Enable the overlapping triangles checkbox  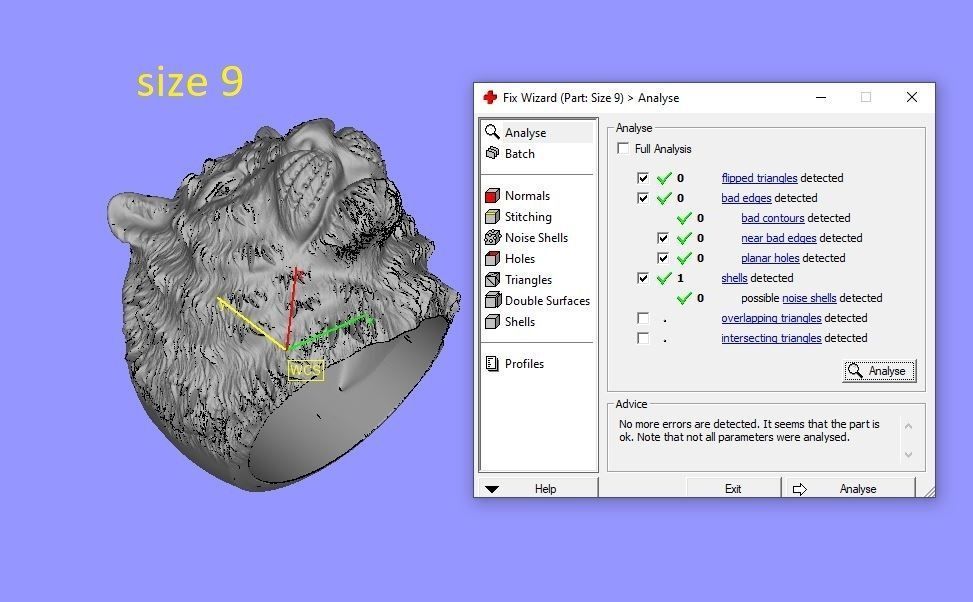coord(643,318)
